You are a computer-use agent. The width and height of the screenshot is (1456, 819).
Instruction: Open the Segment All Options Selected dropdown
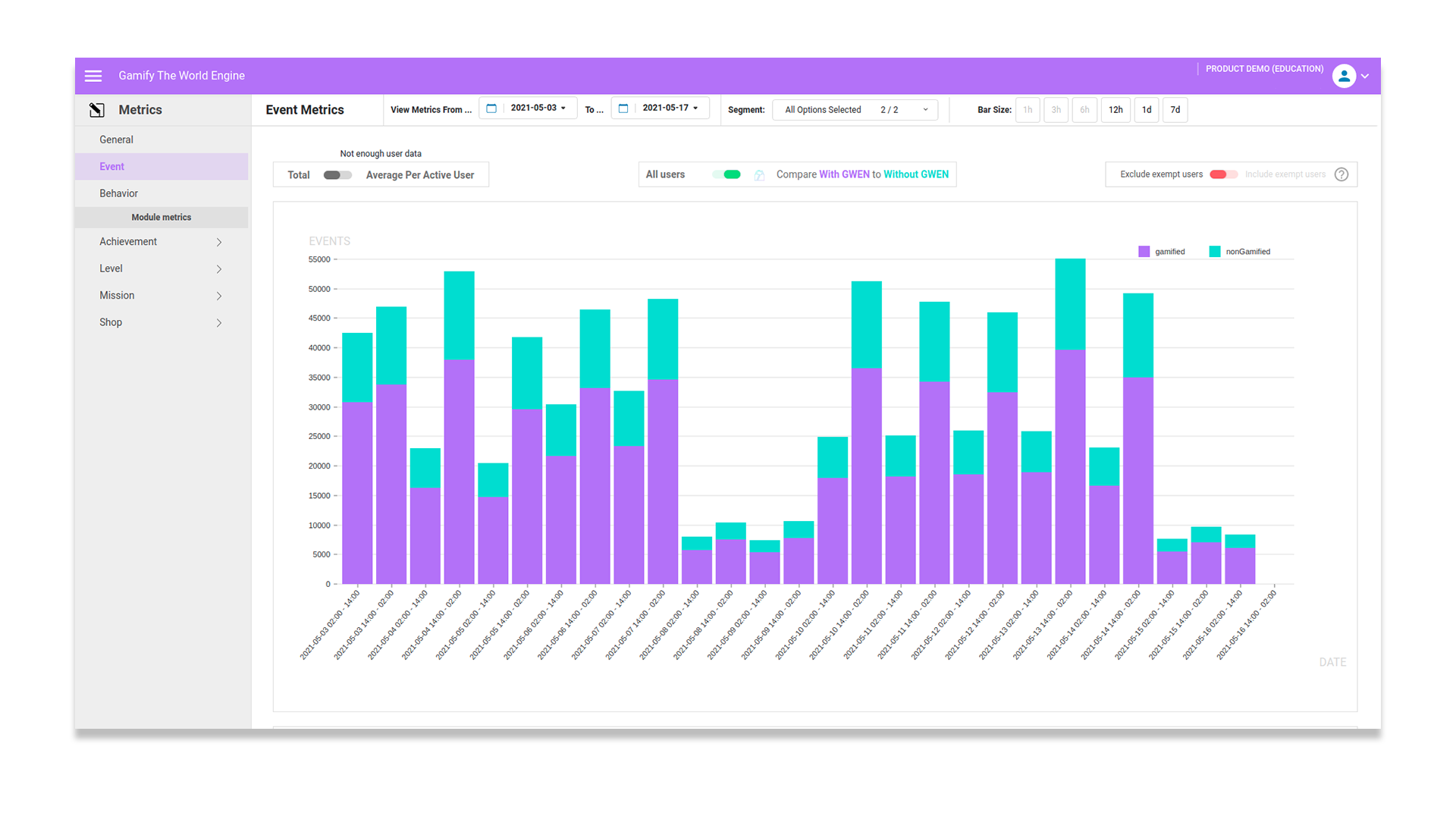pyautogui.click(x=855, y=110)
